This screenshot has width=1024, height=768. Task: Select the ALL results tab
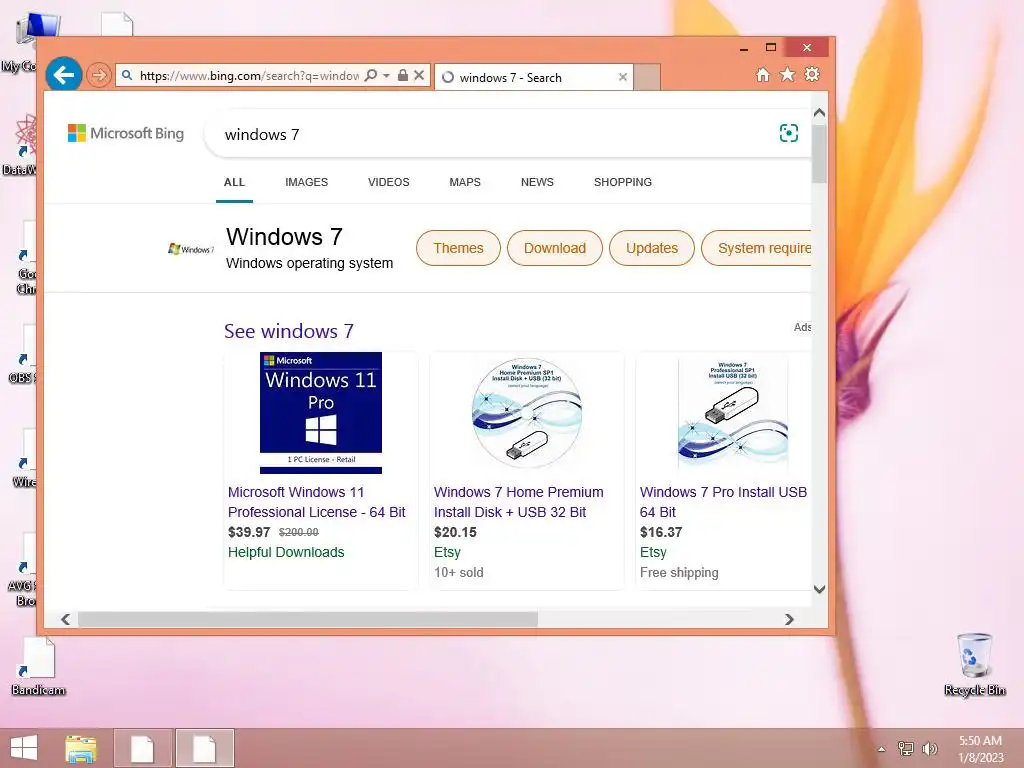[x=234, y=182]
